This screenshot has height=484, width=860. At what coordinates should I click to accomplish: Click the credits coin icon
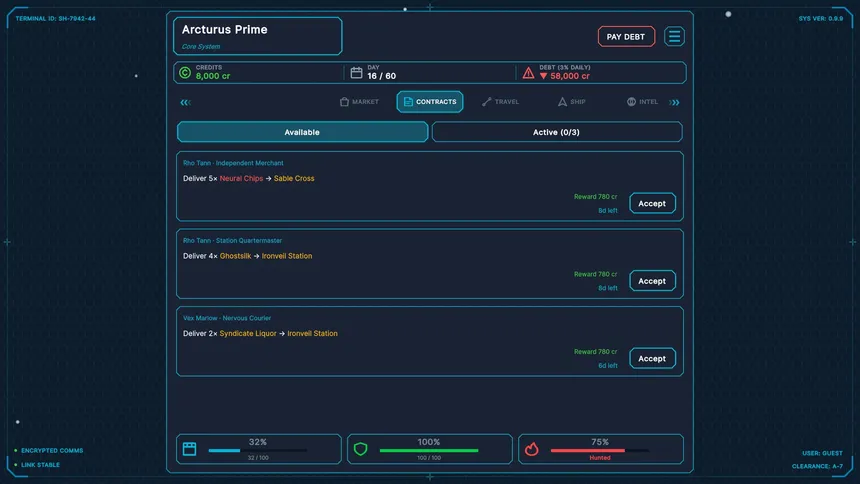tap(185, 72)
